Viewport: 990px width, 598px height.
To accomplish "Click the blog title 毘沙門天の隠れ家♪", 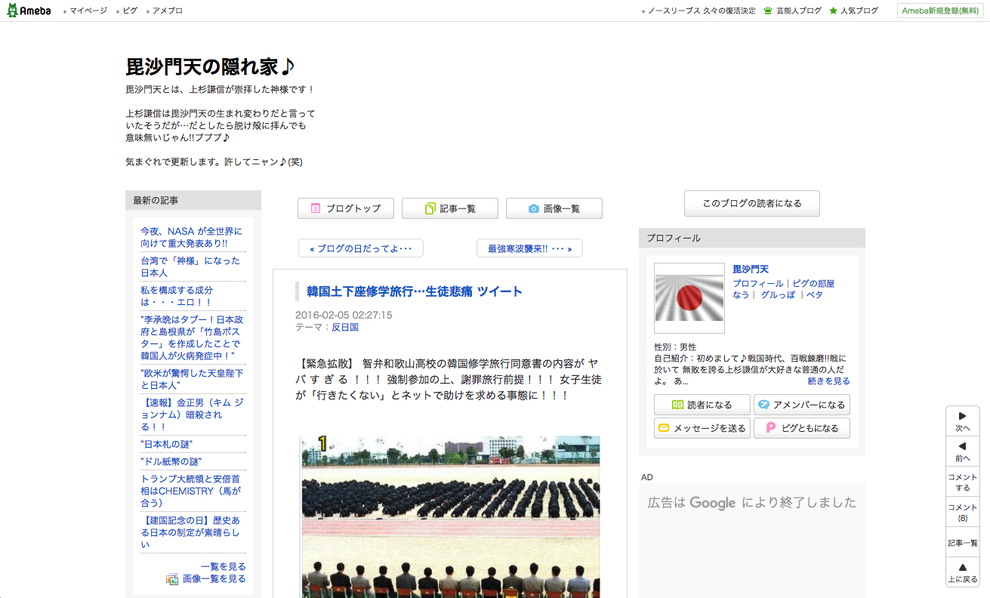I will pos(210,66).
